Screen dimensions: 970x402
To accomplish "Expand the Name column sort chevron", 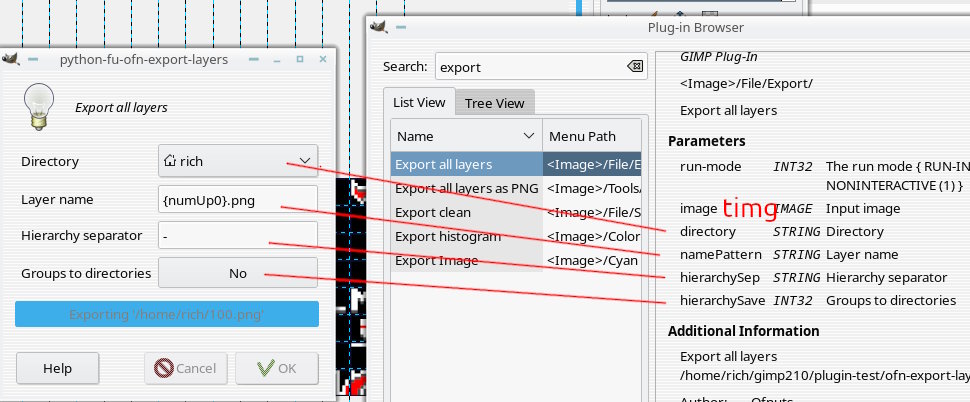I will point(529,136).
